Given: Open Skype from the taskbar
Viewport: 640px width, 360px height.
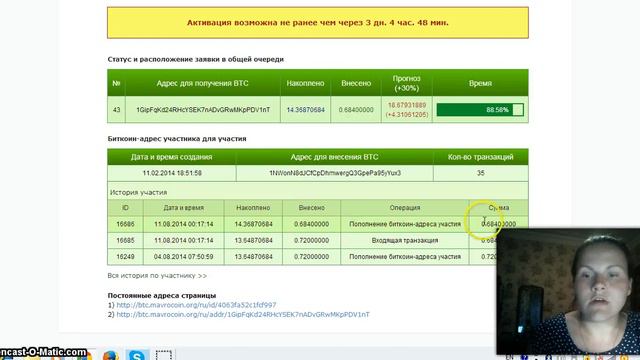Looking at the screenshot, I should tap(136, 355).
